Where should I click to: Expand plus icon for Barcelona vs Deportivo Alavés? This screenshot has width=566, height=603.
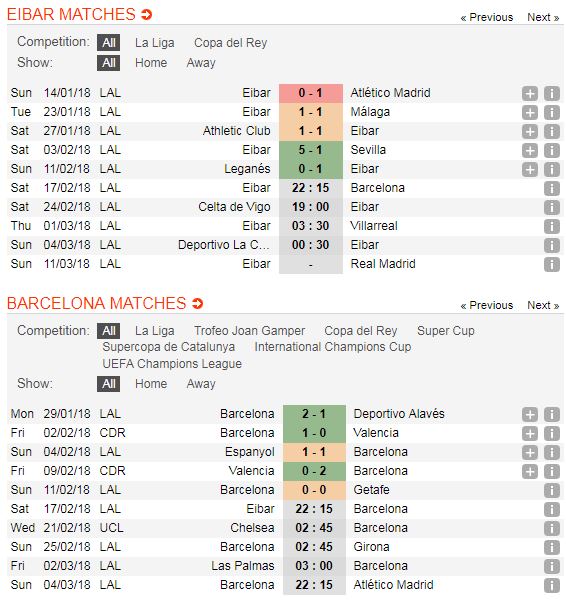point(529,415)
